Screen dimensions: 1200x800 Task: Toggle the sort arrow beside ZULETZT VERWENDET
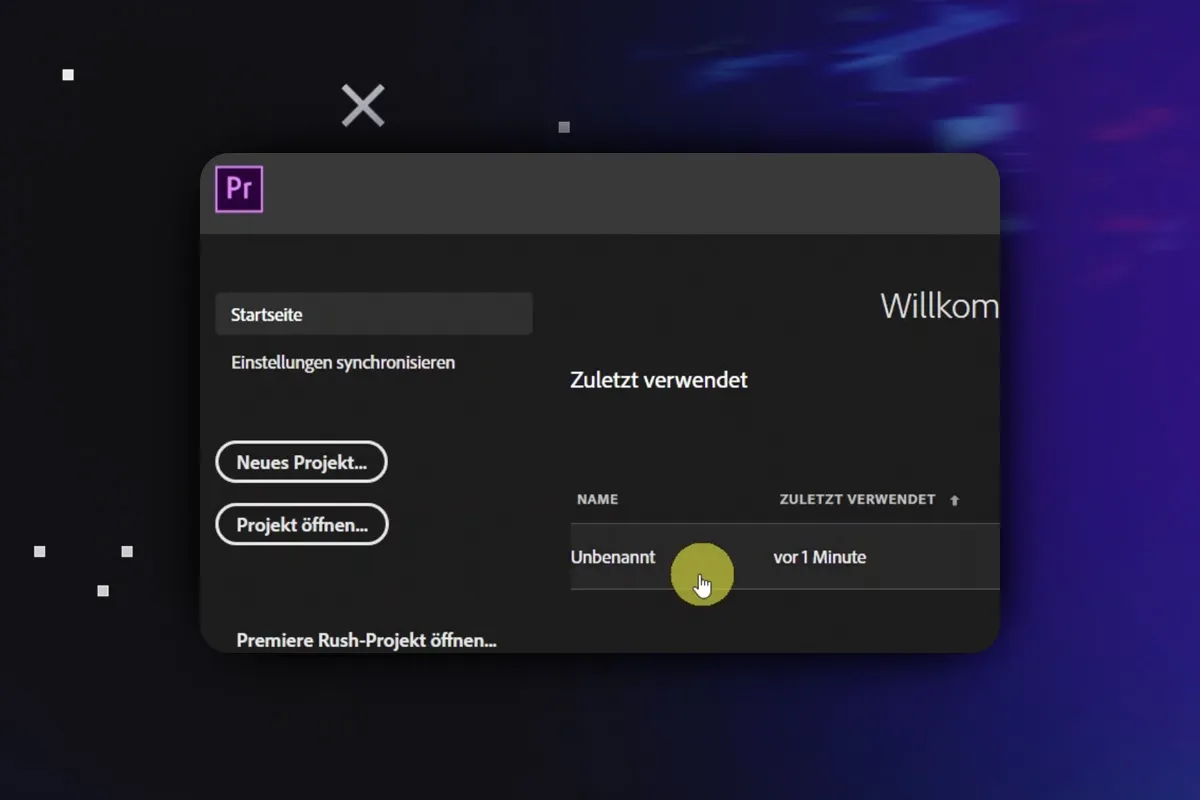pyautogui.click(x=954, y=500)
